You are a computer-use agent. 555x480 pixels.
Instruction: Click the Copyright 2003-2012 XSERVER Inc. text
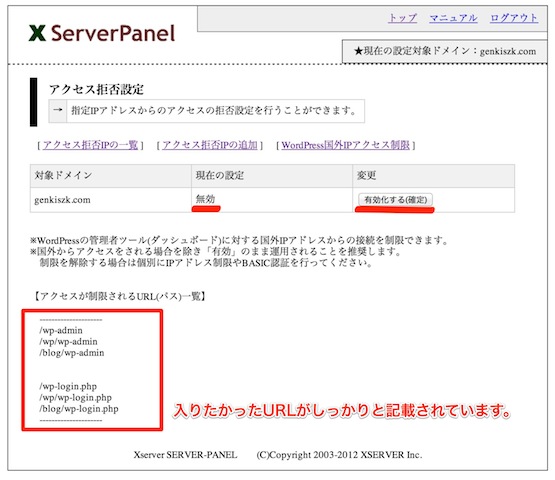(339, 455)
